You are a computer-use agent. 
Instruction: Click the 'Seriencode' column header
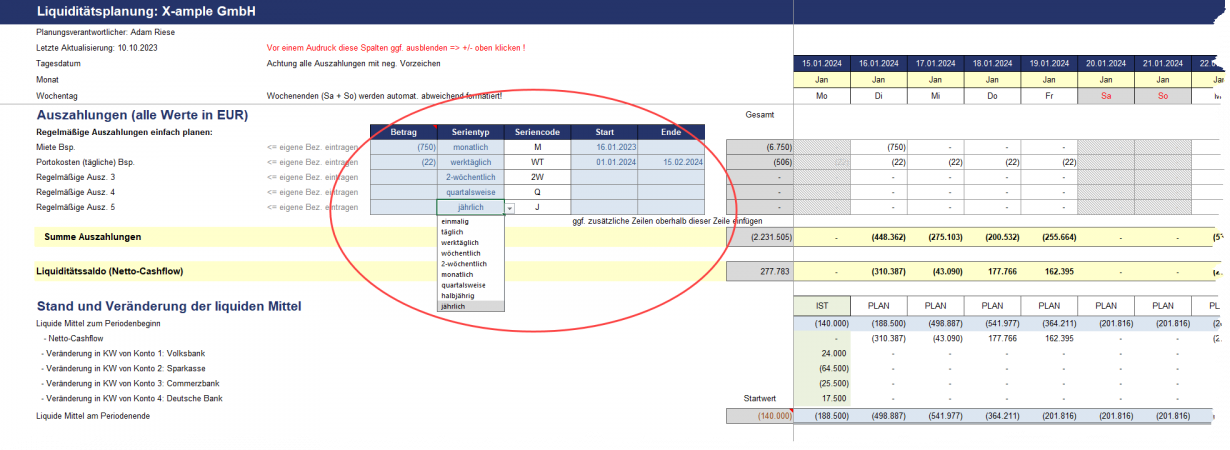point(537,132)
